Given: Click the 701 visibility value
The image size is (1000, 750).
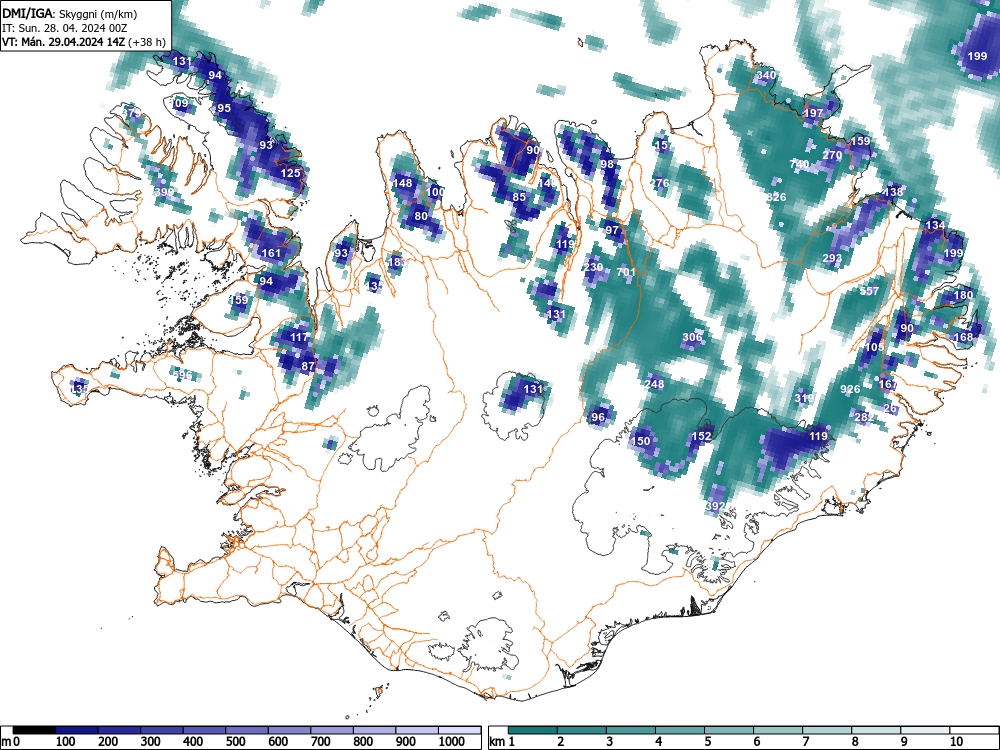Looking at the screenshot, I should 626,272.
